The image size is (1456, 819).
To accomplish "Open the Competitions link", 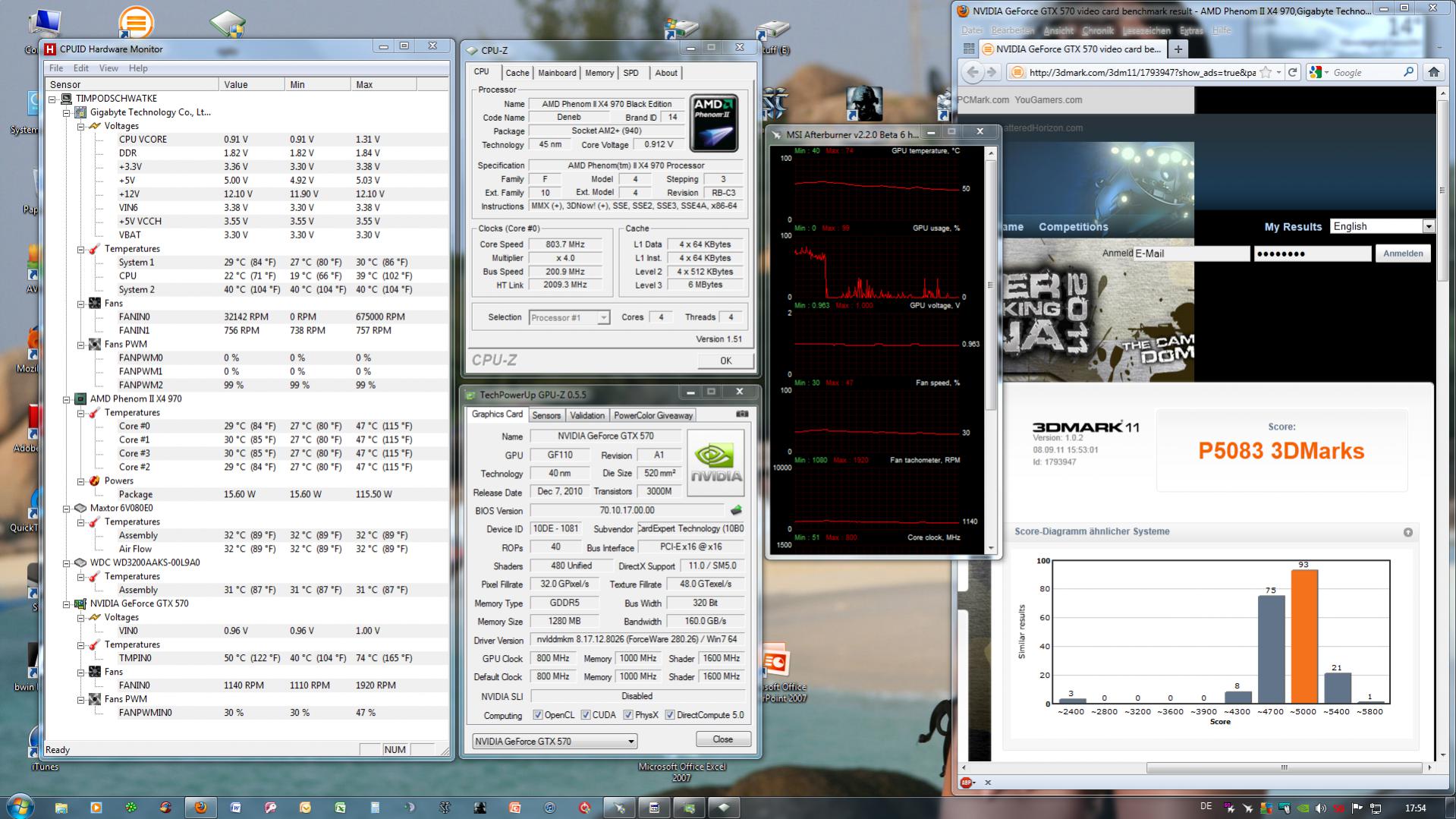I will 1073,227.
